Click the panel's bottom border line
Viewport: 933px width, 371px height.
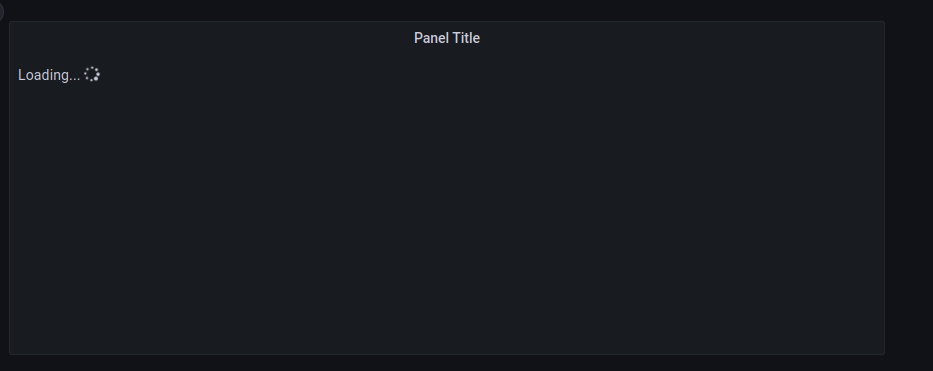[x=447, y=354]
